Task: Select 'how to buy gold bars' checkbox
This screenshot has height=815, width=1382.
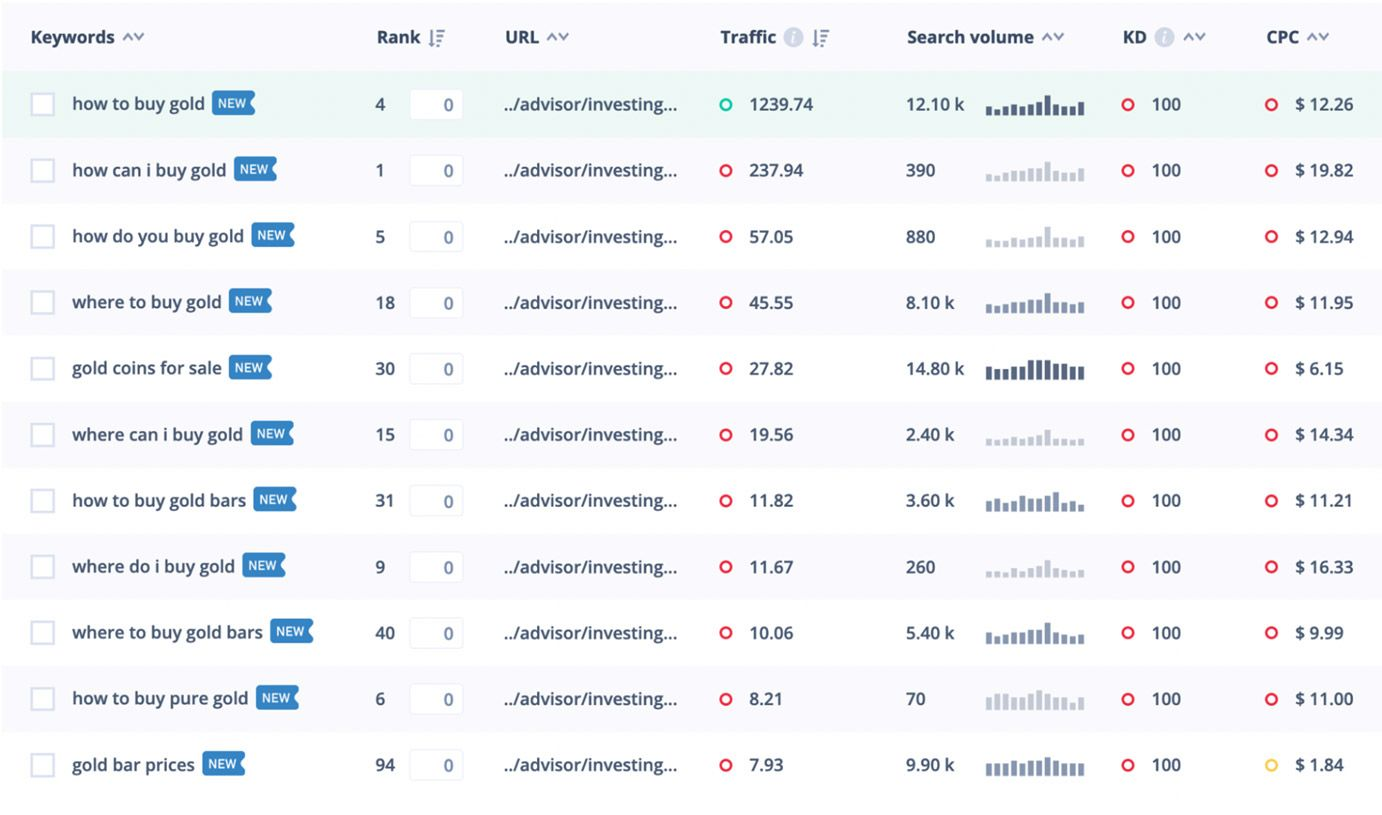Action: point(42,500)
